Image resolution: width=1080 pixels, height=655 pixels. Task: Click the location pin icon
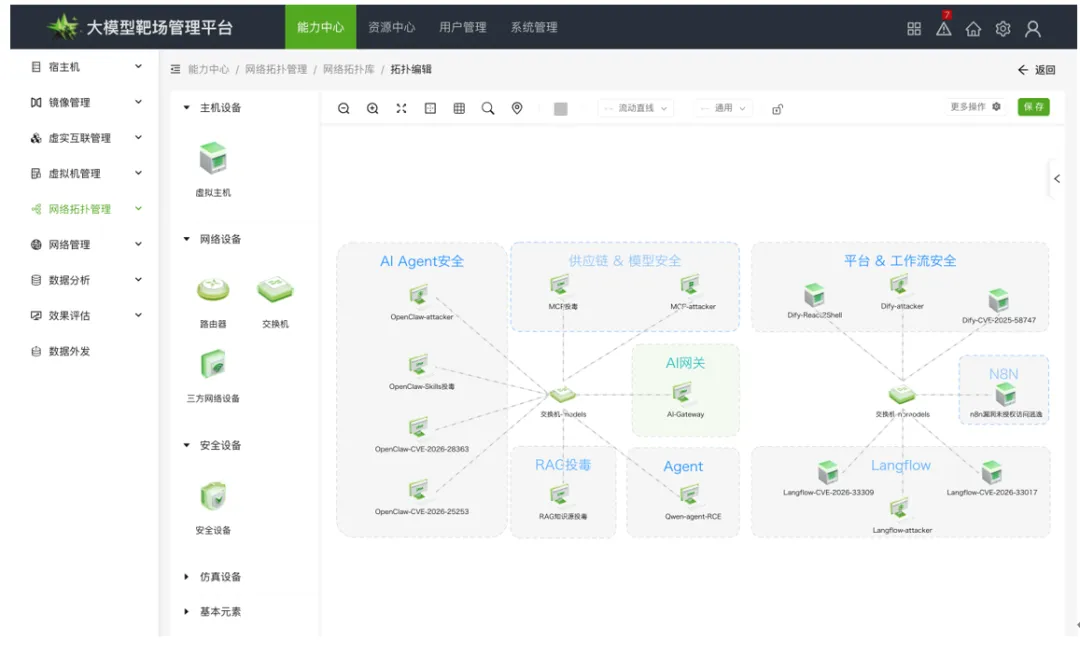[x=517, y=108]
